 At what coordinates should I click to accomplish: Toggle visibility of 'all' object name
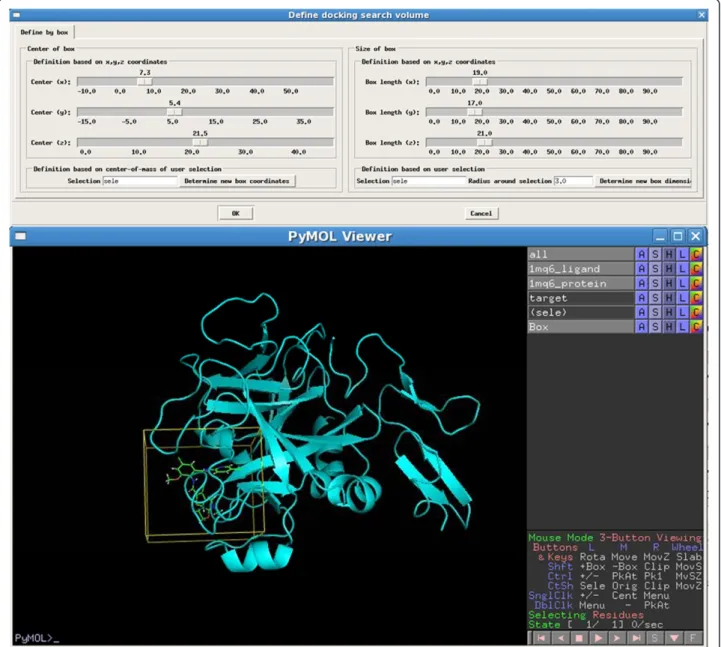pos(580,254)
